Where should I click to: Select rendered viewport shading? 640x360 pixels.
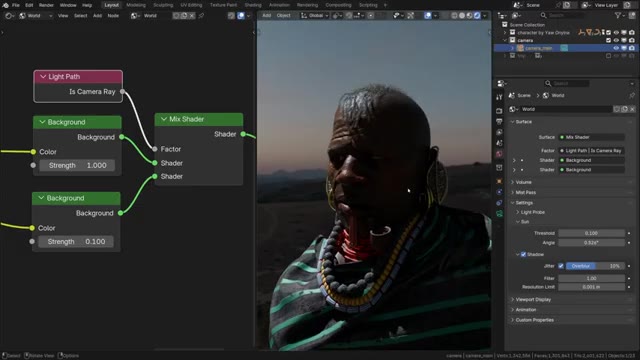pos(477,16)
